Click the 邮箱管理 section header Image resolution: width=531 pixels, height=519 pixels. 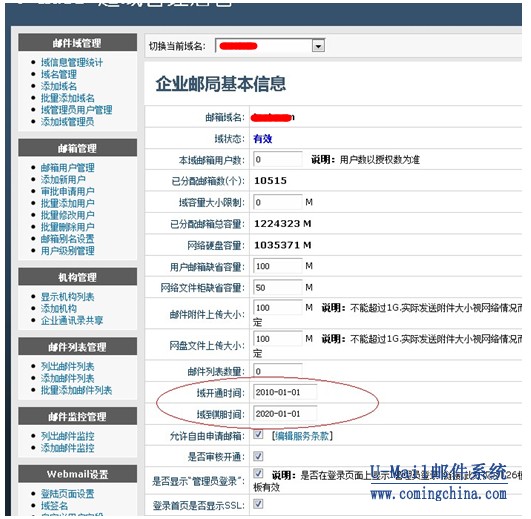coord(78,148)
